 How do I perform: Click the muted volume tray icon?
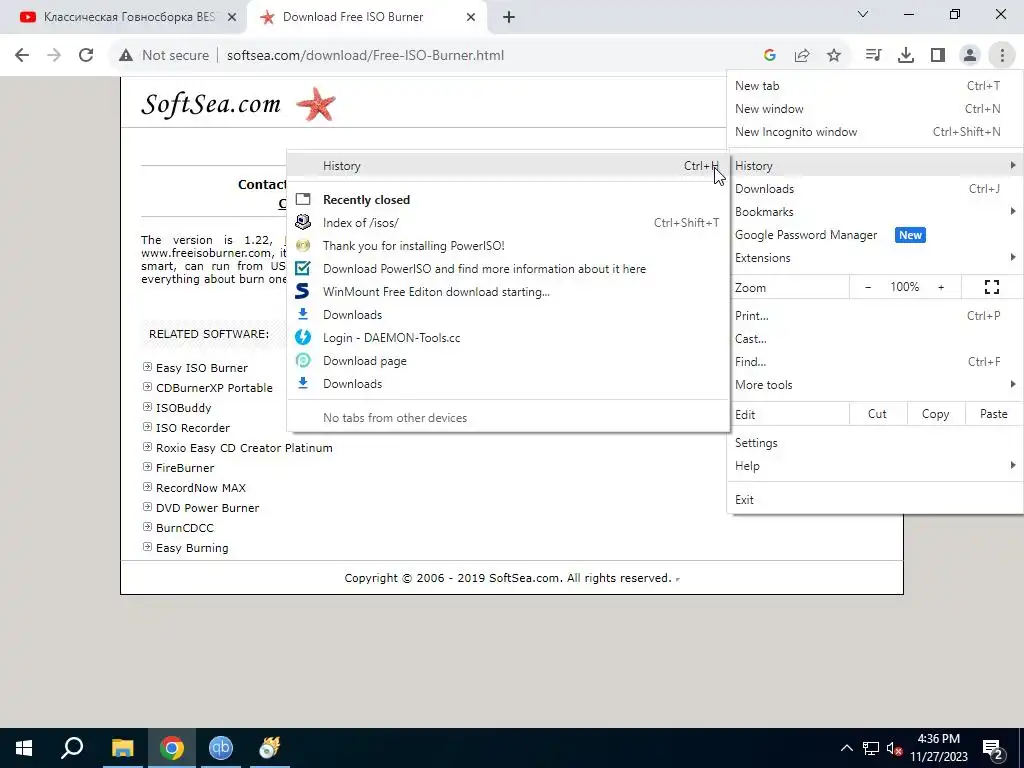coord(894,748)
